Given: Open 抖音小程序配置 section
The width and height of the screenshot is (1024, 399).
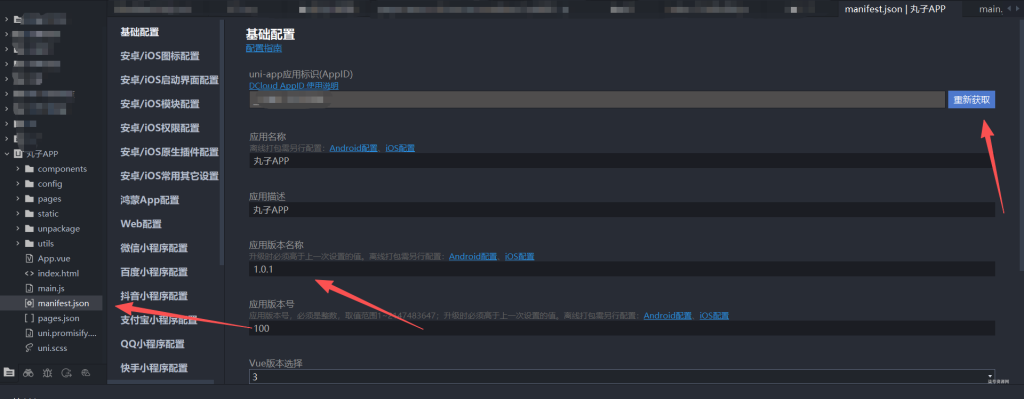Looking at the screenshot, I should [x=154, y=296].
